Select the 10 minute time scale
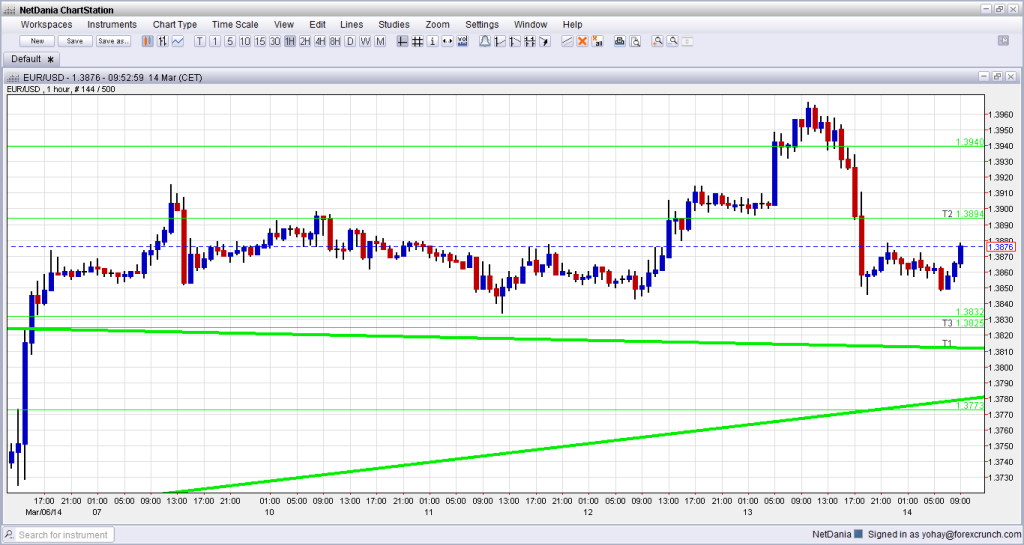This screenshot has width=1024, height=545. tap(245, 41)
